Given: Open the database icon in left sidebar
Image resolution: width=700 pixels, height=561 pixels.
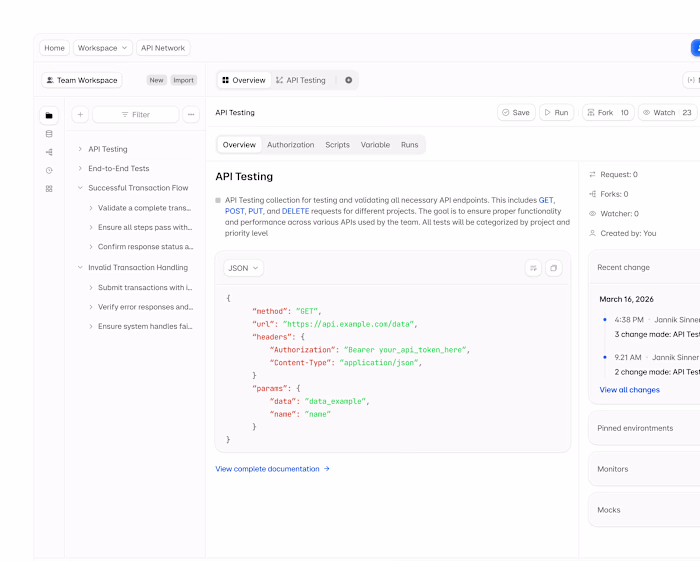Looking at the screenshot, I should pyautogui.click(x=49, y=134).
